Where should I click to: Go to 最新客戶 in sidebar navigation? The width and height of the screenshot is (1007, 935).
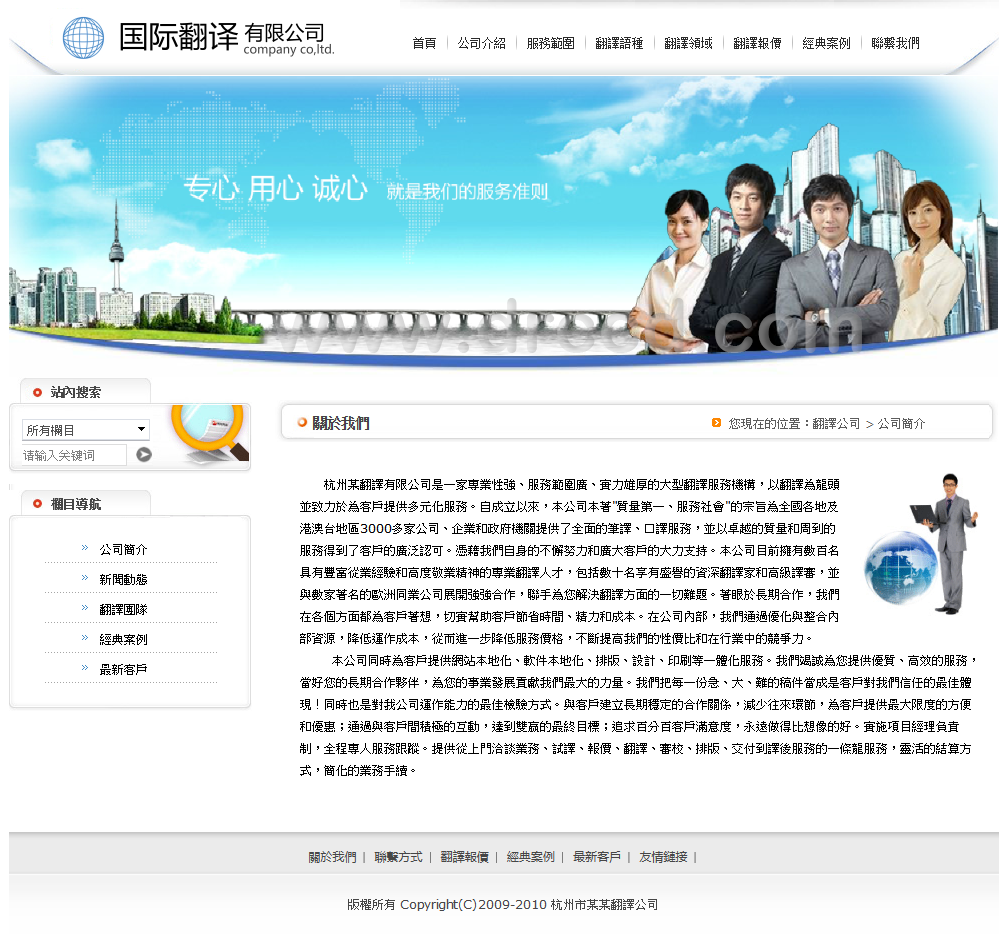click(x=123, y=670)
